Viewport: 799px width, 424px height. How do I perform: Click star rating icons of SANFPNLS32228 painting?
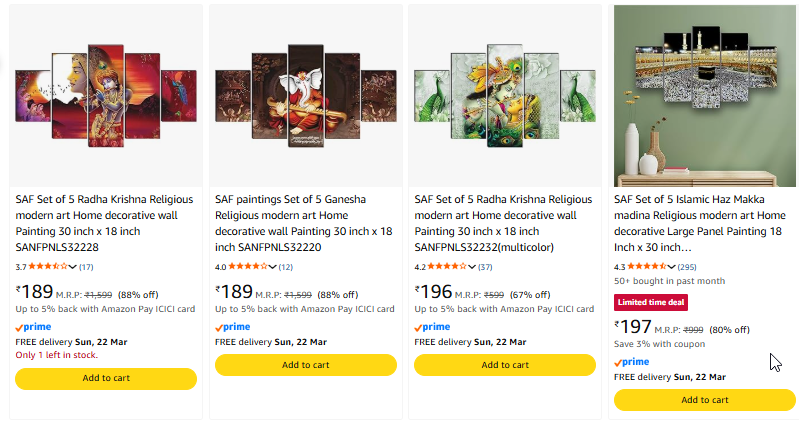coord(47,267)
